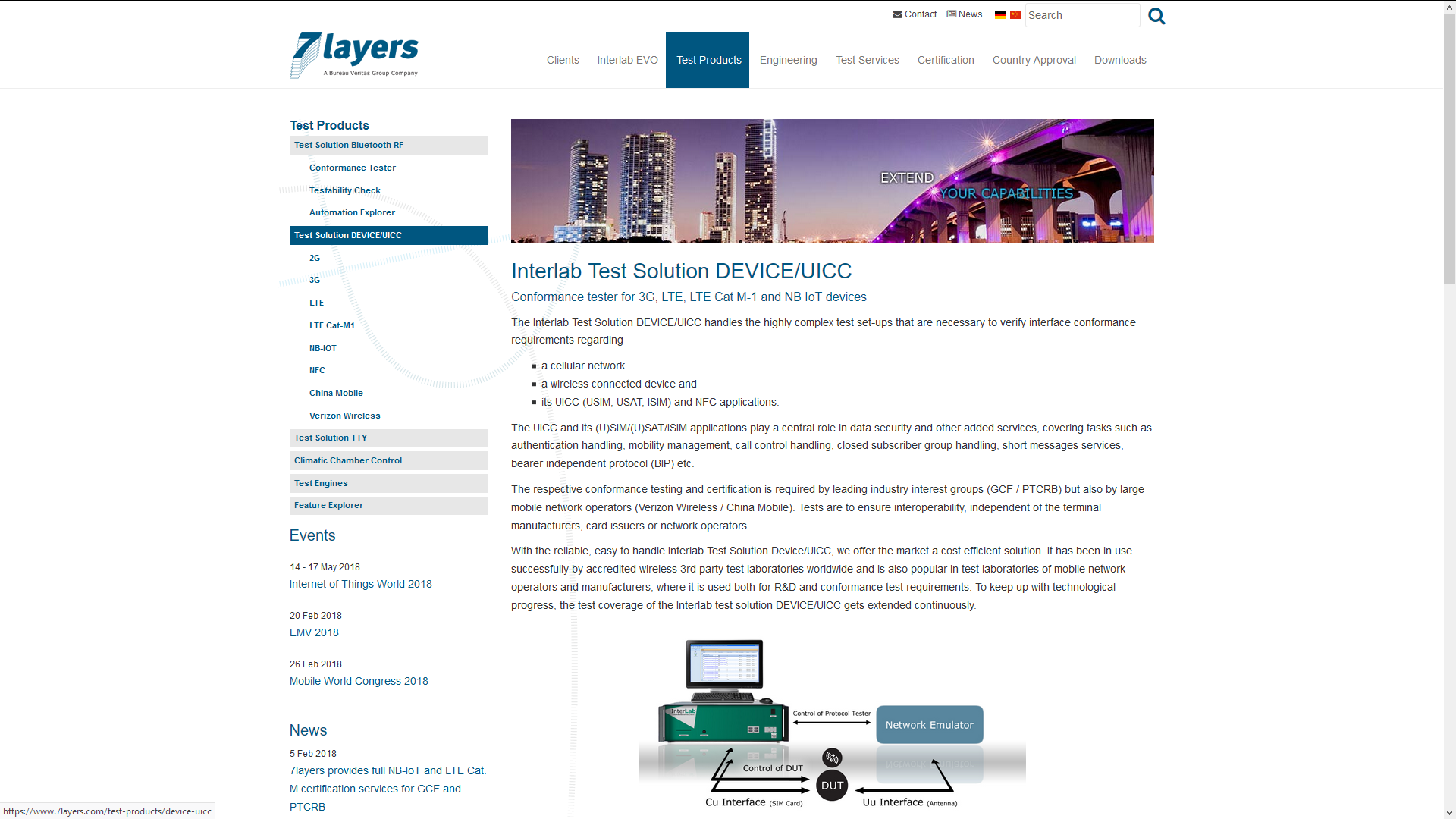The image size is (1456, 819).
Task: Open the Interlab EVO menu
Action: (627, 60)
